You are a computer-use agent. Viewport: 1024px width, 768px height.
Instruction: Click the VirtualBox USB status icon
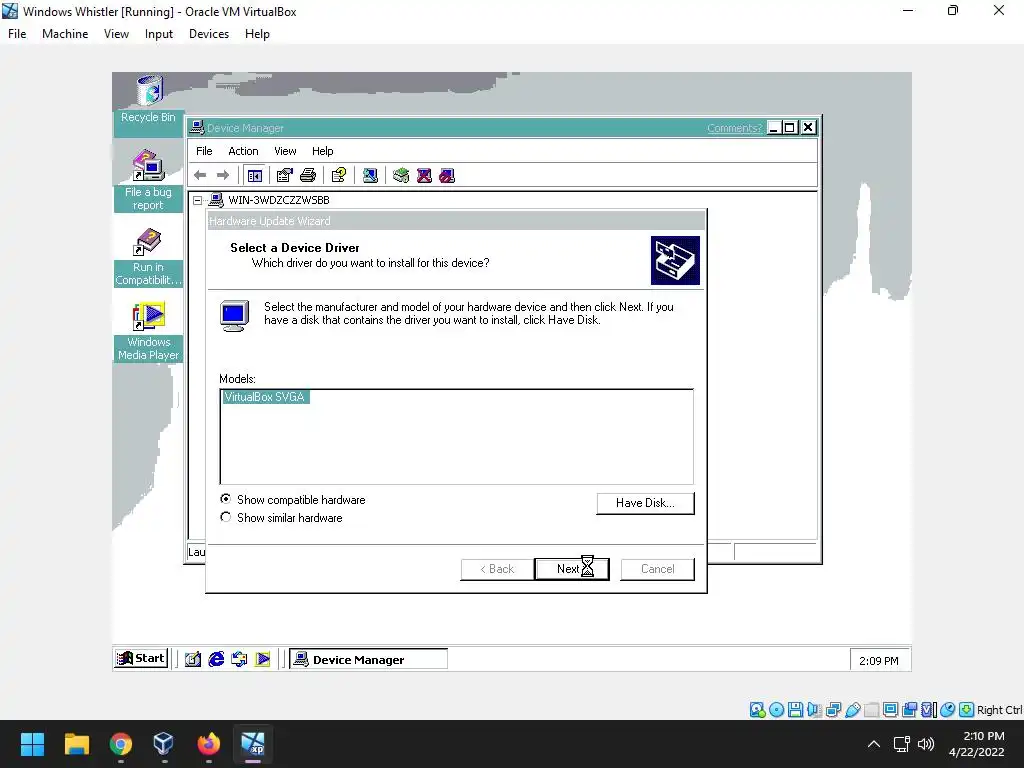tap(852, 710)
